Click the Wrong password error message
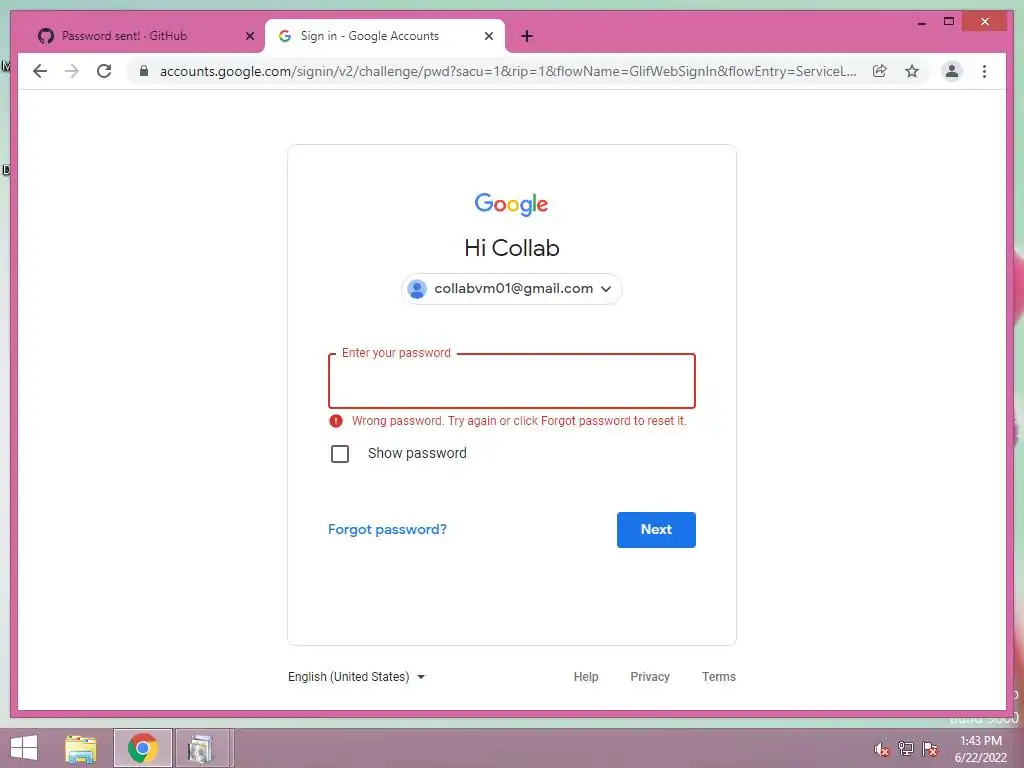 519,421
